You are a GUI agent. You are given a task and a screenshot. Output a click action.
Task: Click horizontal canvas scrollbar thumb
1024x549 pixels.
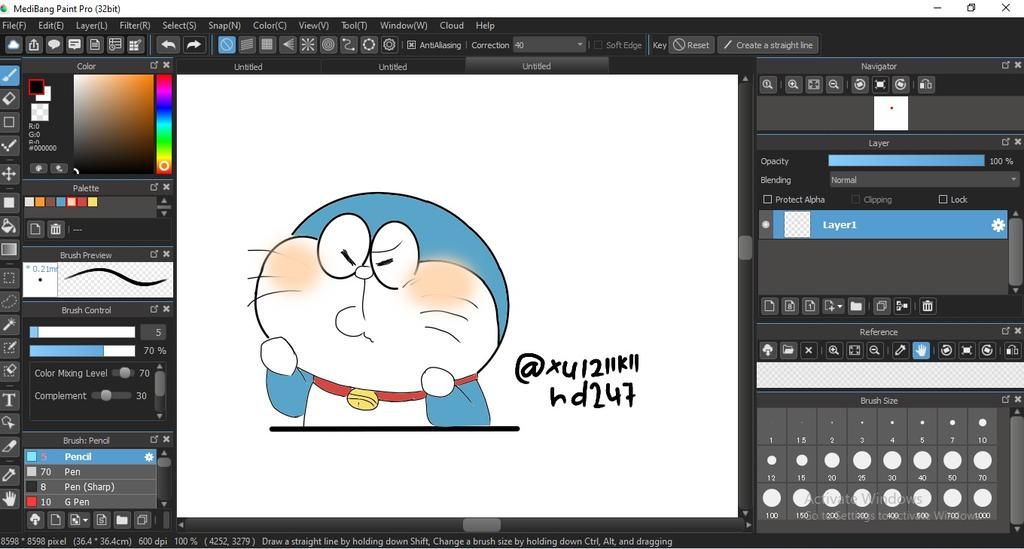pos(481,525)
